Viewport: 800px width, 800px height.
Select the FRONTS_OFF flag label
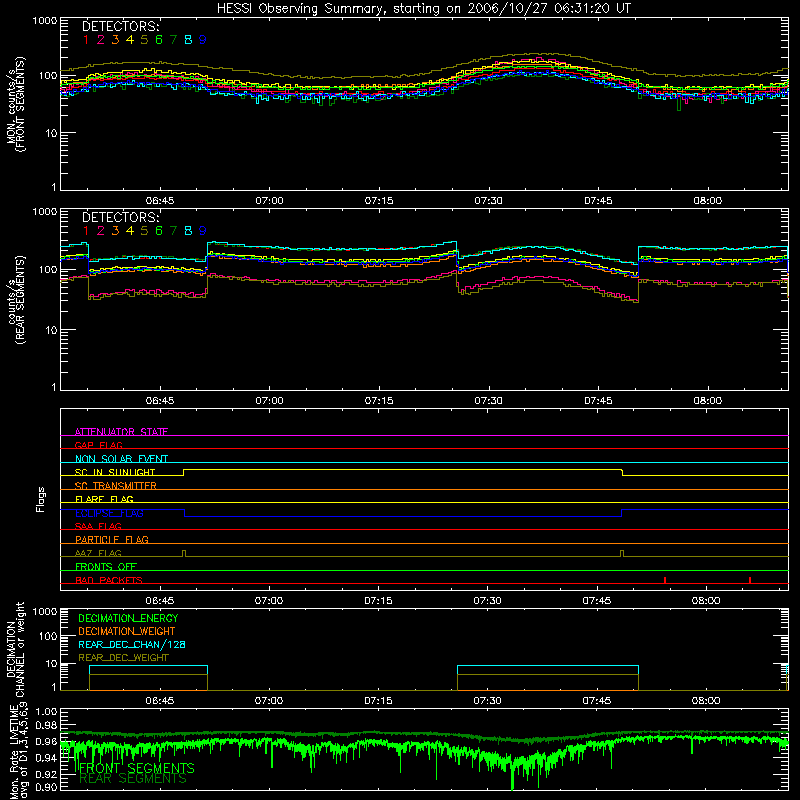click(106, 566)
